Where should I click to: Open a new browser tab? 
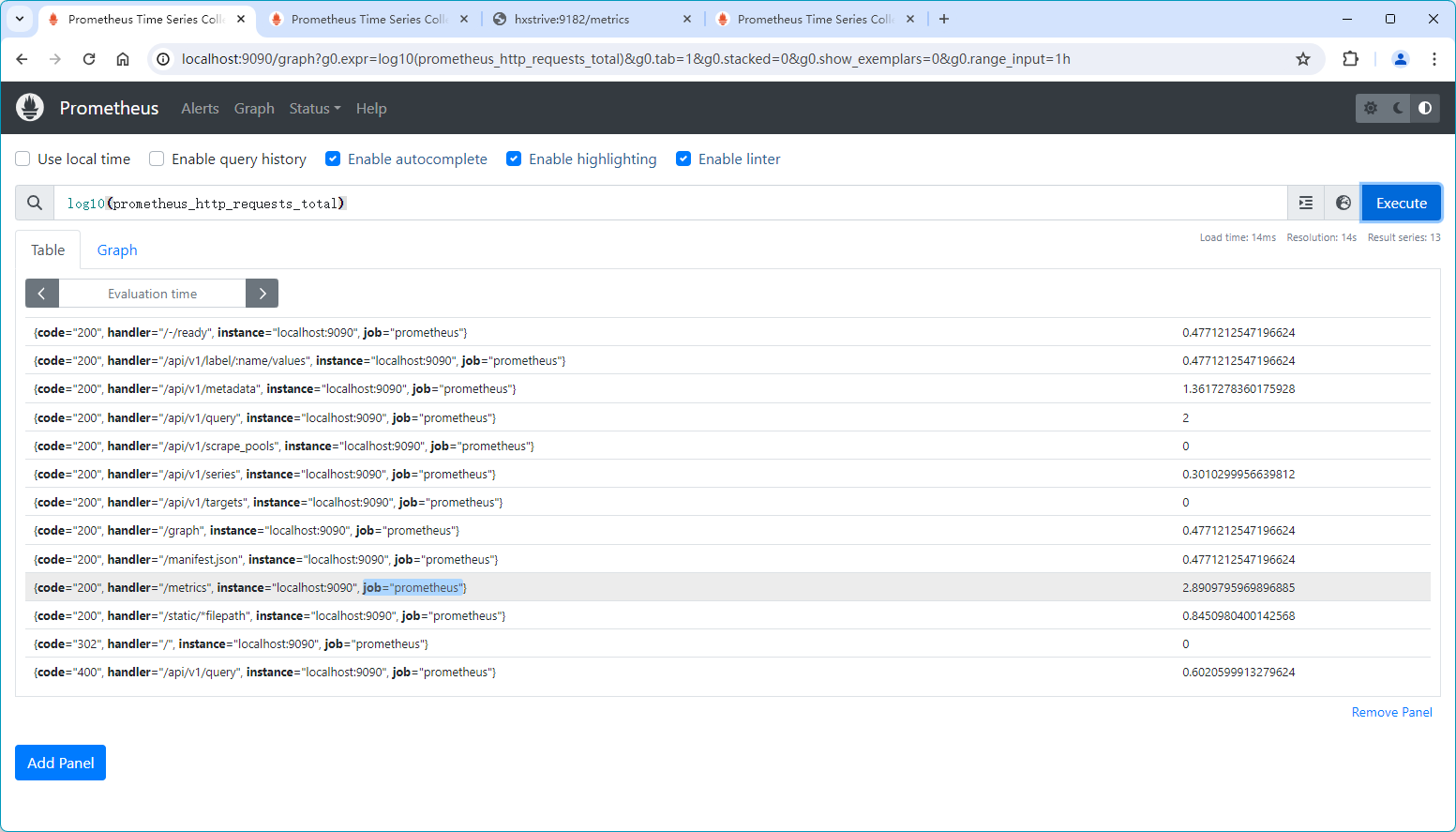click(x=944, y=19)
